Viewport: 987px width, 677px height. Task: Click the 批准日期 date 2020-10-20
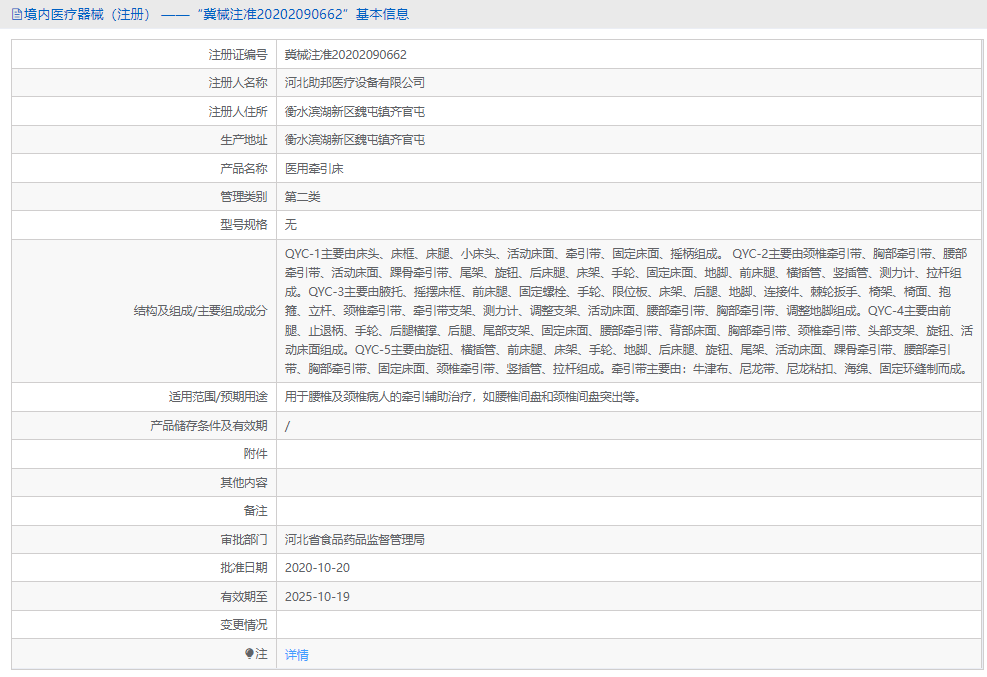[x=316, y=568]
